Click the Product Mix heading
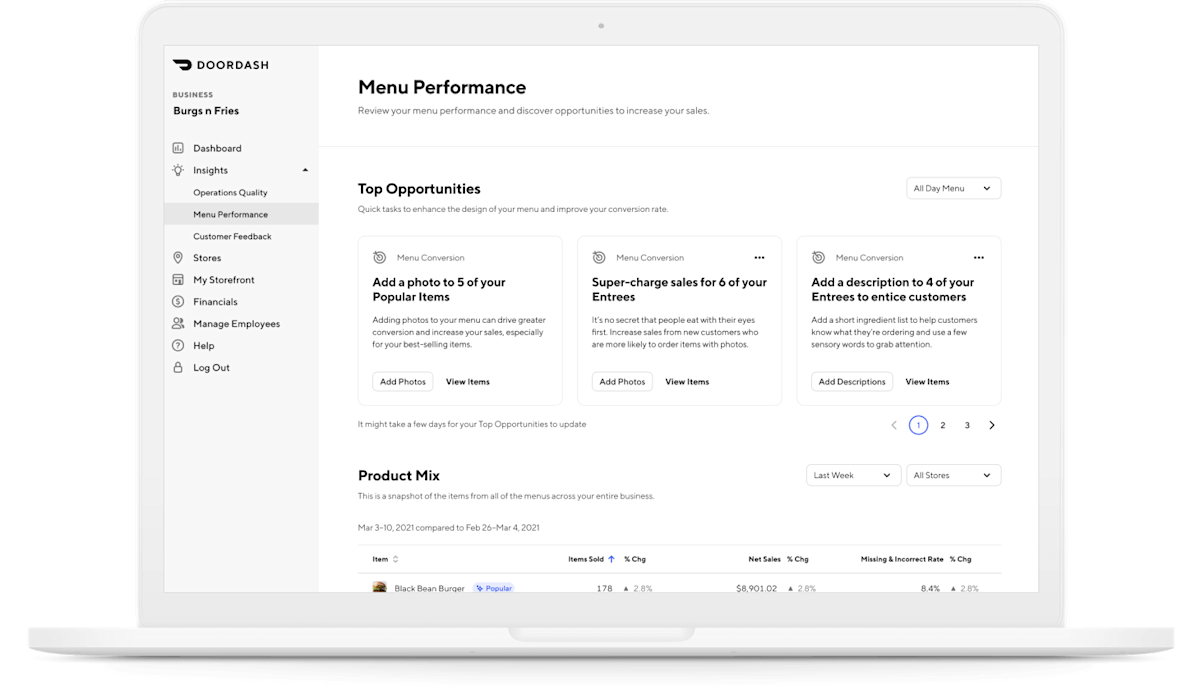The image size is (1200, 690). pyautogui.click(x=399, y=476)
